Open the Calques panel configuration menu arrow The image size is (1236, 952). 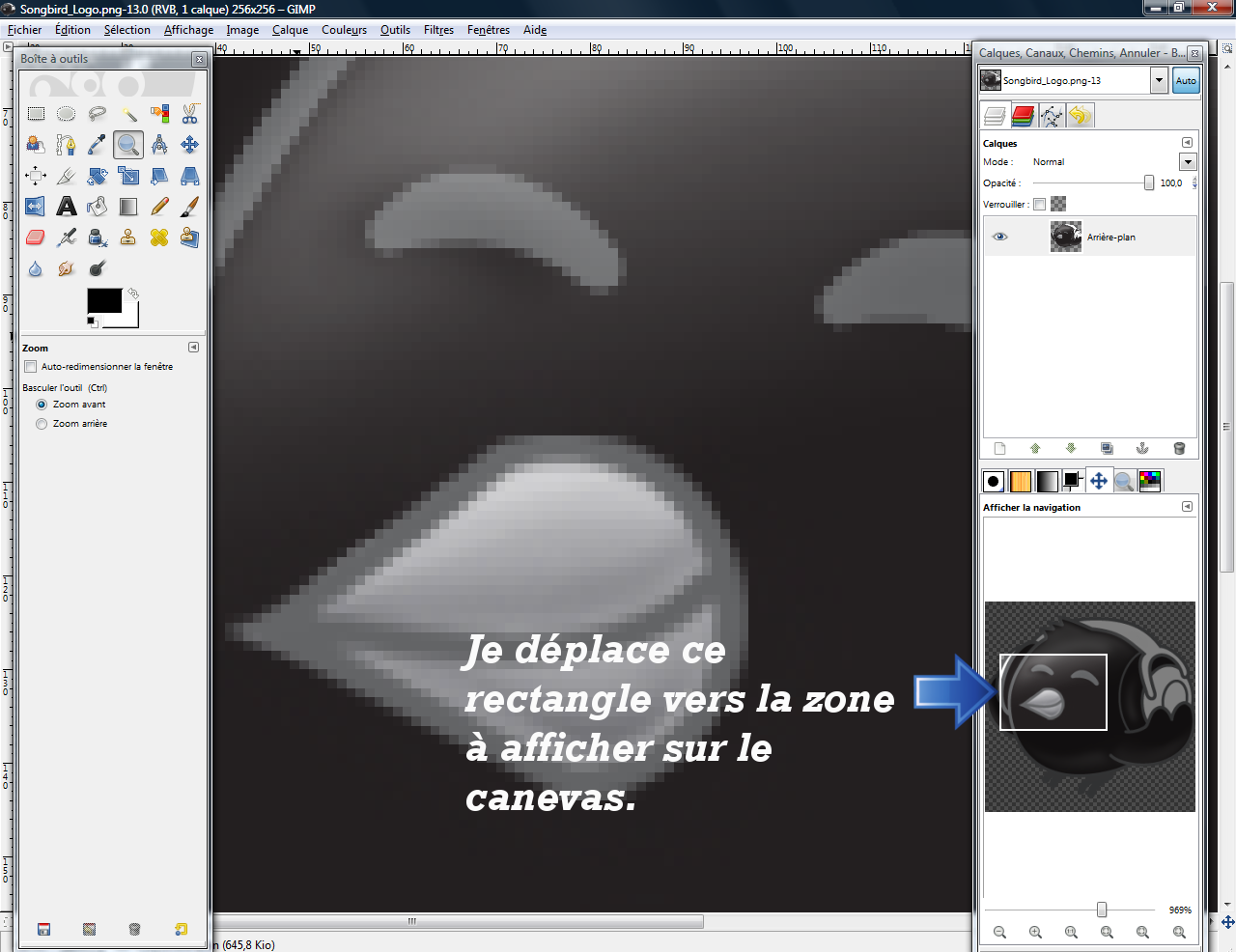[x=1187, y=143]
